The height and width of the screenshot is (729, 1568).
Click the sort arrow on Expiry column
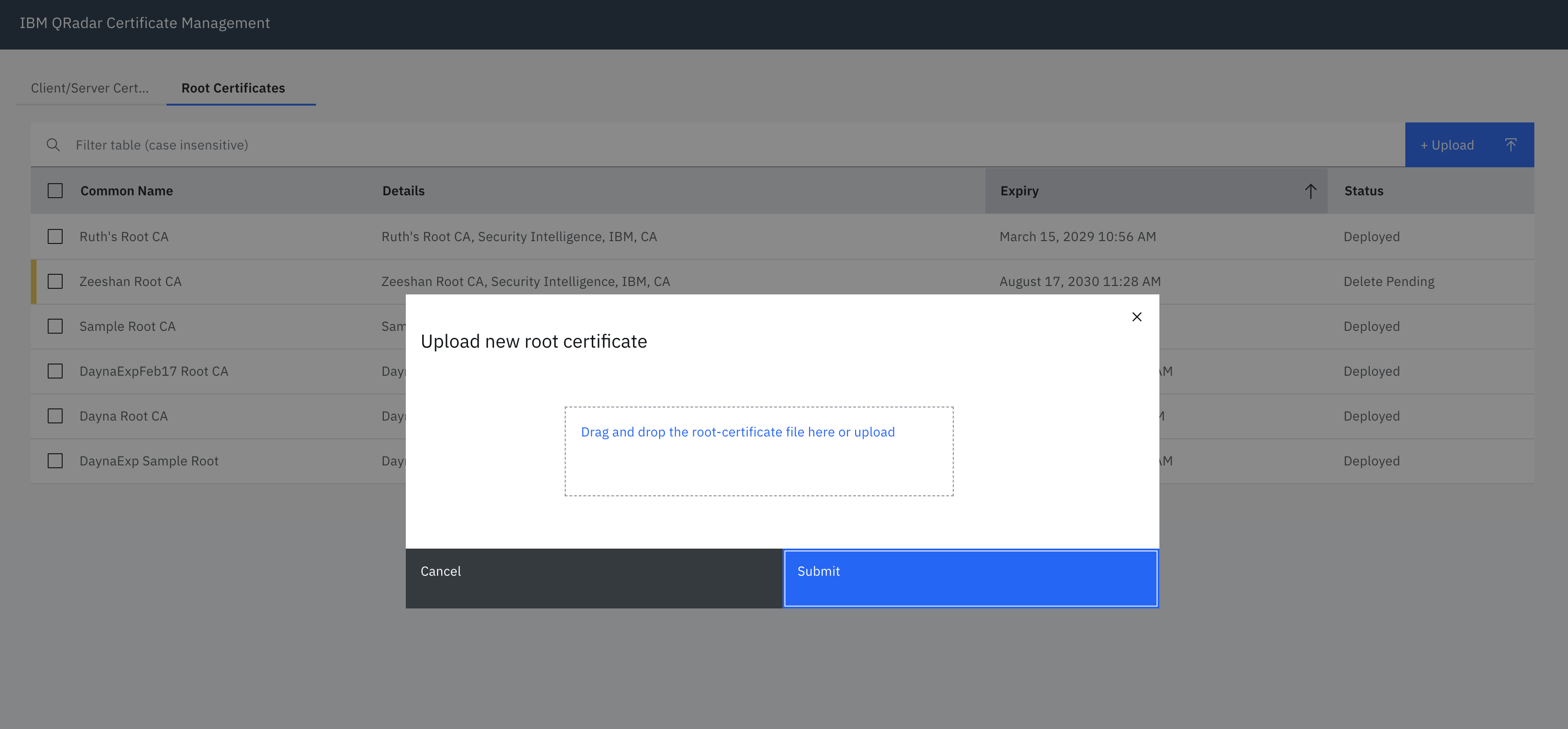pos(1310,191)
